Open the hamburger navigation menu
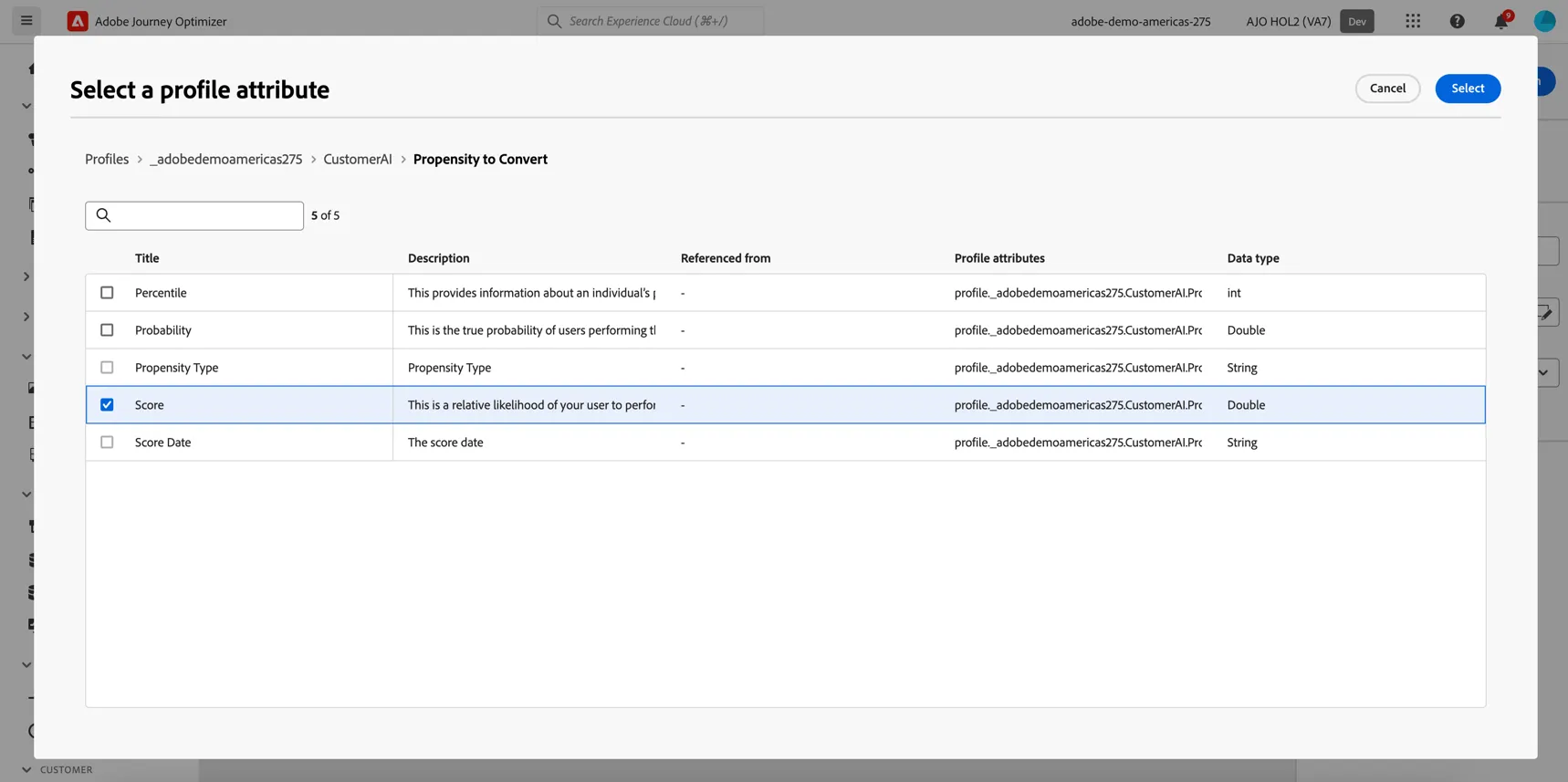This screenshot has width=1568, height=782. pyautogui.click(x=26, y=20)
